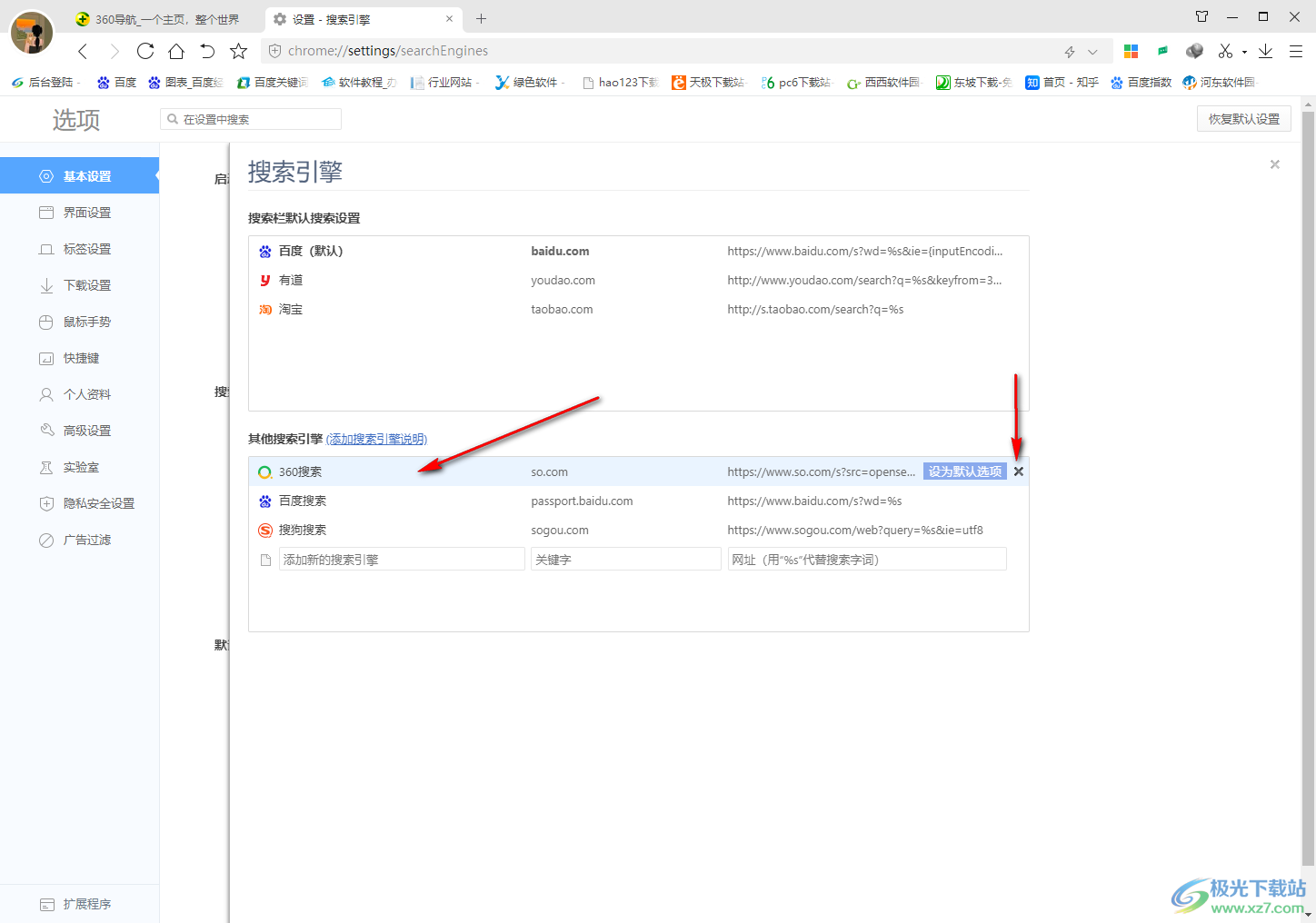Expand the screenshot tool dropdown arrow
Viewport: 1316px width, 923px height.
coord(1244,52)
